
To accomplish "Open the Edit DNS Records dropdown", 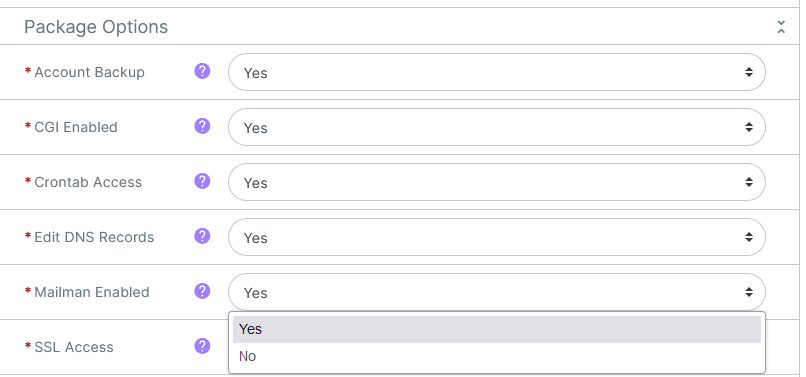I will click(x=497, y=237).
